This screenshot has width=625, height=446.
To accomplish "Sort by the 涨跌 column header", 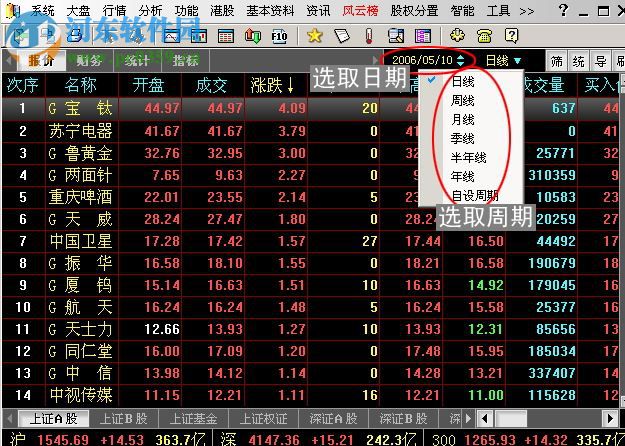I will point(275,85).
